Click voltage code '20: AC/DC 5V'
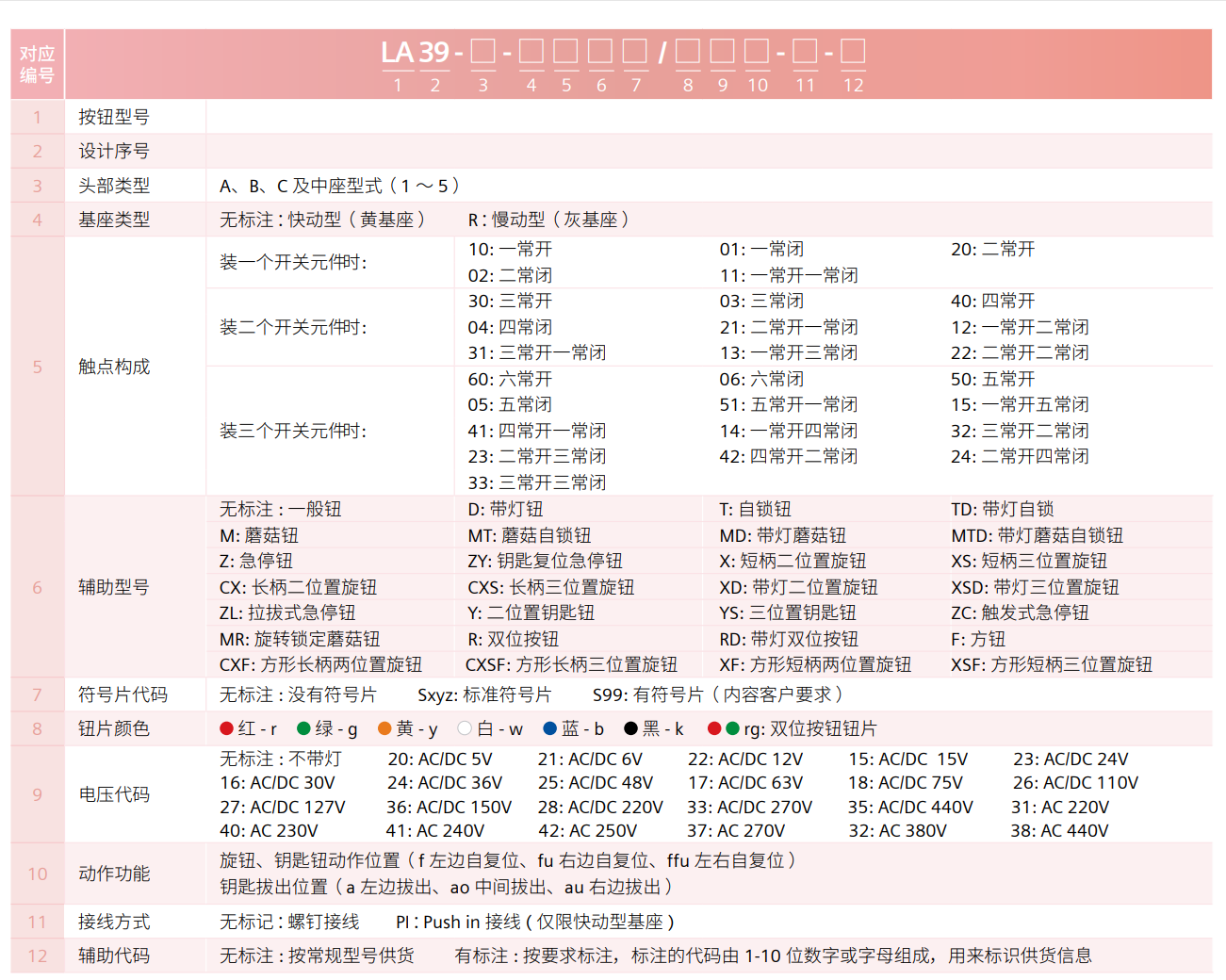Image resolution: width=1226 pixels, height=980 pixels. [440, 759]
